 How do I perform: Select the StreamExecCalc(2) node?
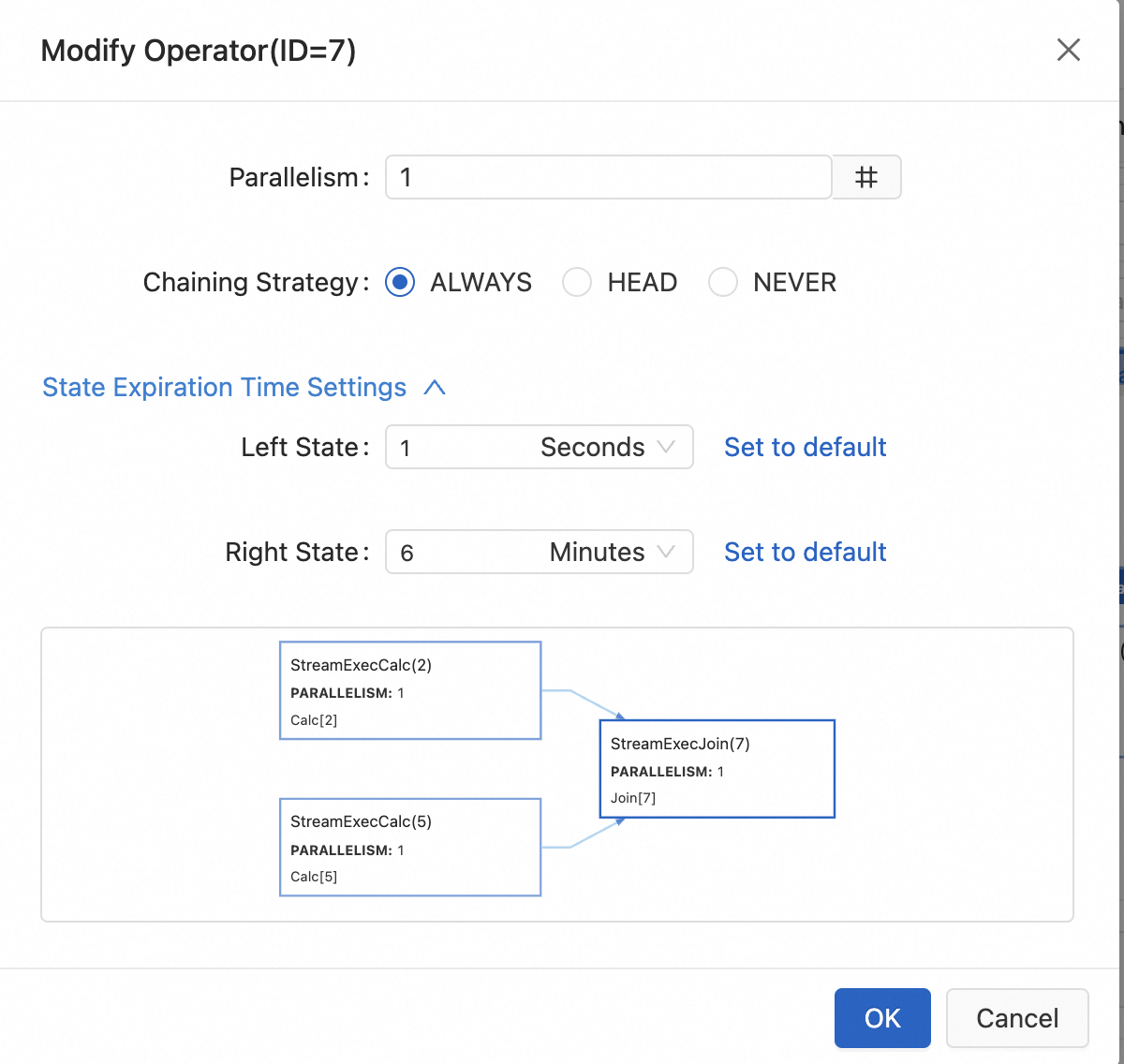click(x=410, y=690)
